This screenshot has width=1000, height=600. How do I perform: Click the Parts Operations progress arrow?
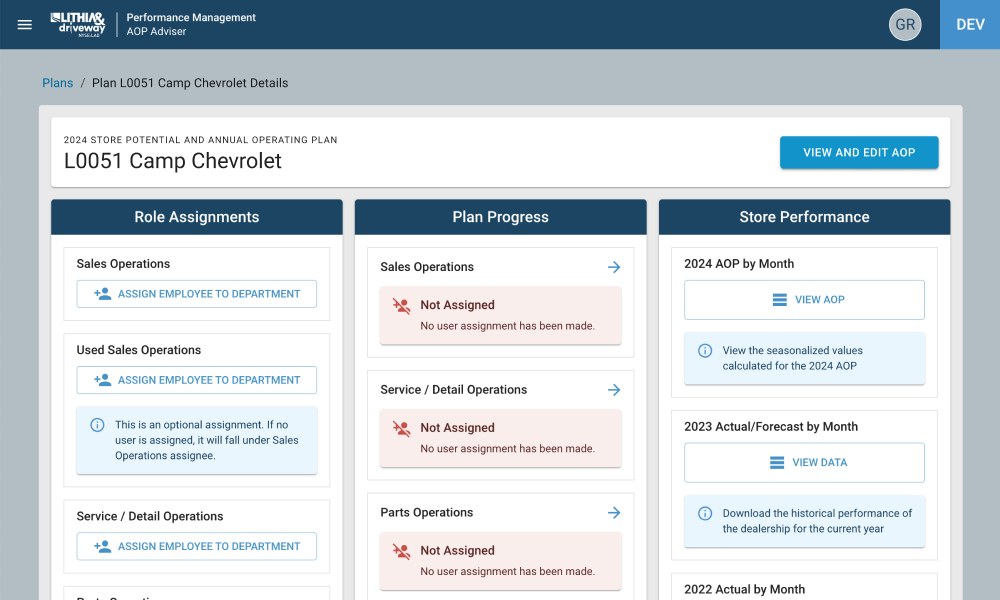(614, 513)
